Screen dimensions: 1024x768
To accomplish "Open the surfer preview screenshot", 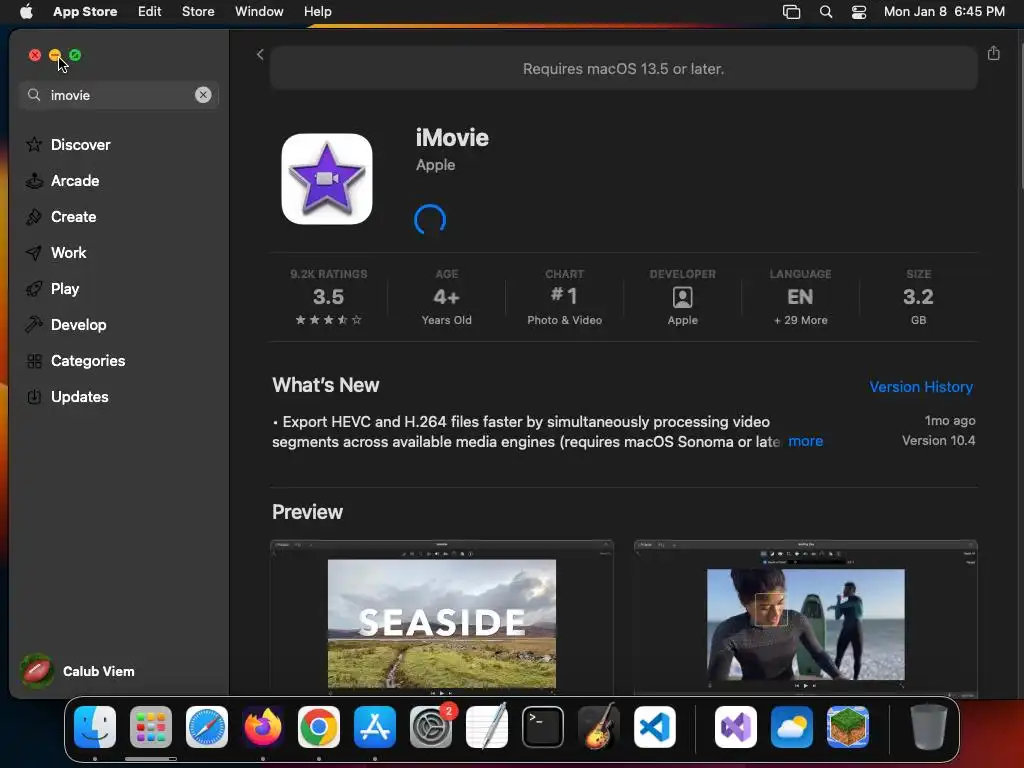I will 805,618.
